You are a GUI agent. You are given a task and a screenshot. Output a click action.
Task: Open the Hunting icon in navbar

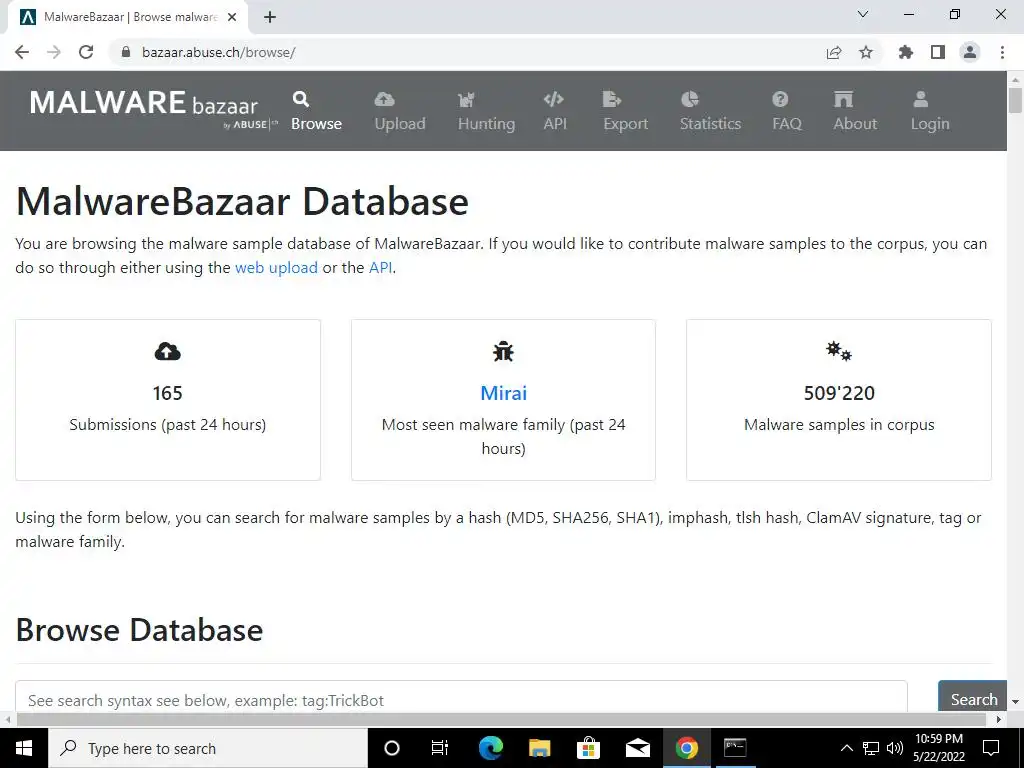[x=466, y=99]
